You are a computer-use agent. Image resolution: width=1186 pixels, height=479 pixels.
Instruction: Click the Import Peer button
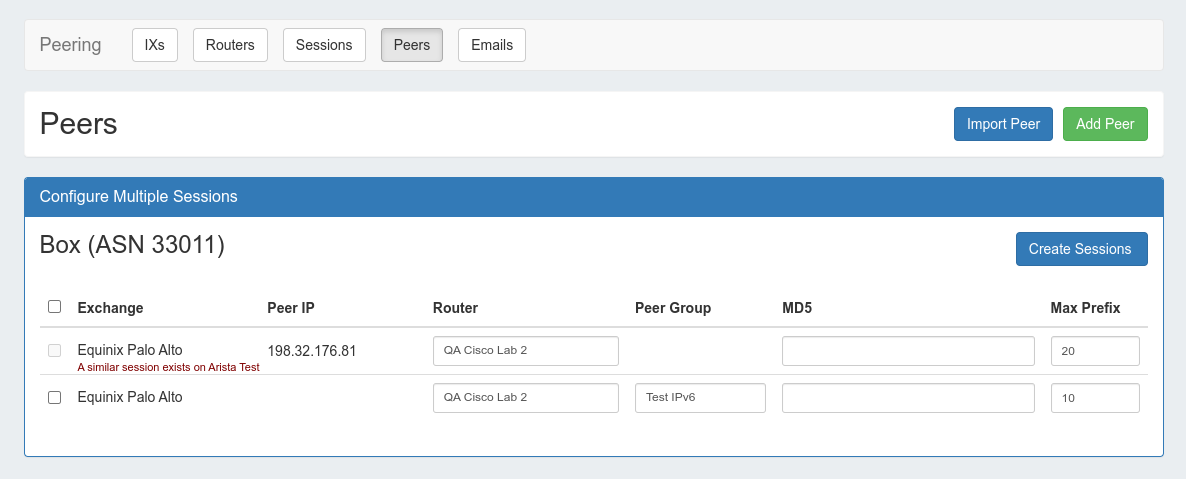pyautogui.click(x=1003, y=124)
